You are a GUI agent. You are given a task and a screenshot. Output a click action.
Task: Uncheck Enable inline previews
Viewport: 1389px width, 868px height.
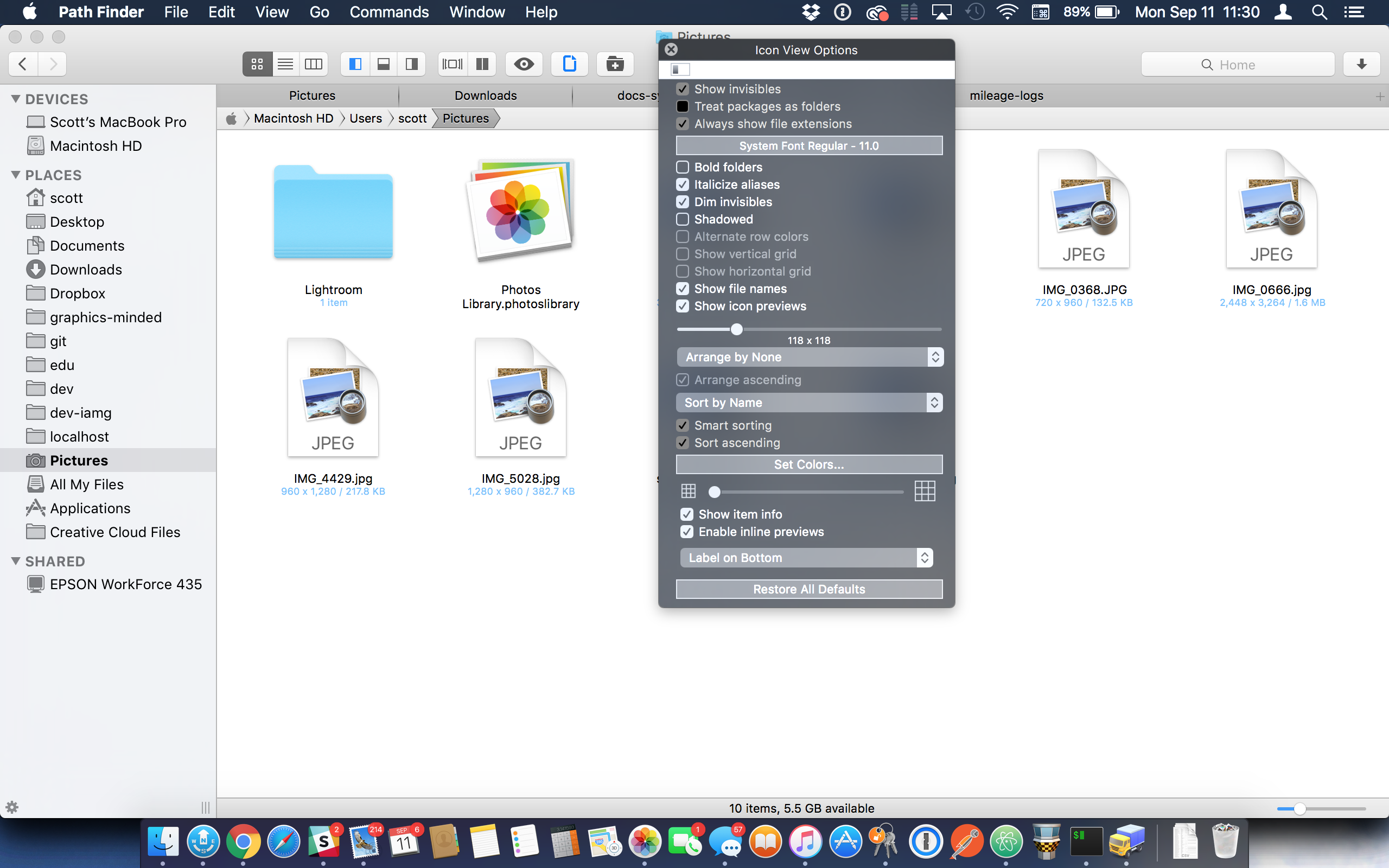click(x=687, y=532)
